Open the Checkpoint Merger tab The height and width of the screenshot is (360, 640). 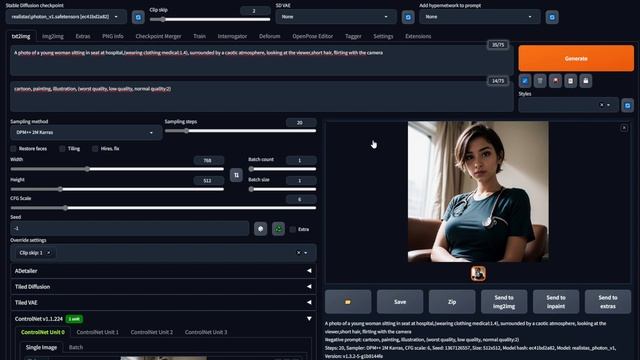tap(158, 36)
